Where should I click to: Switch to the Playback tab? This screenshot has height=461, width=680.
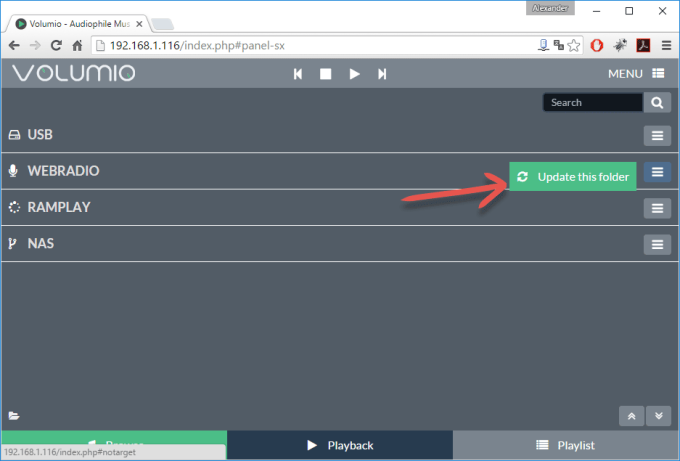click(x=340, y=445)
